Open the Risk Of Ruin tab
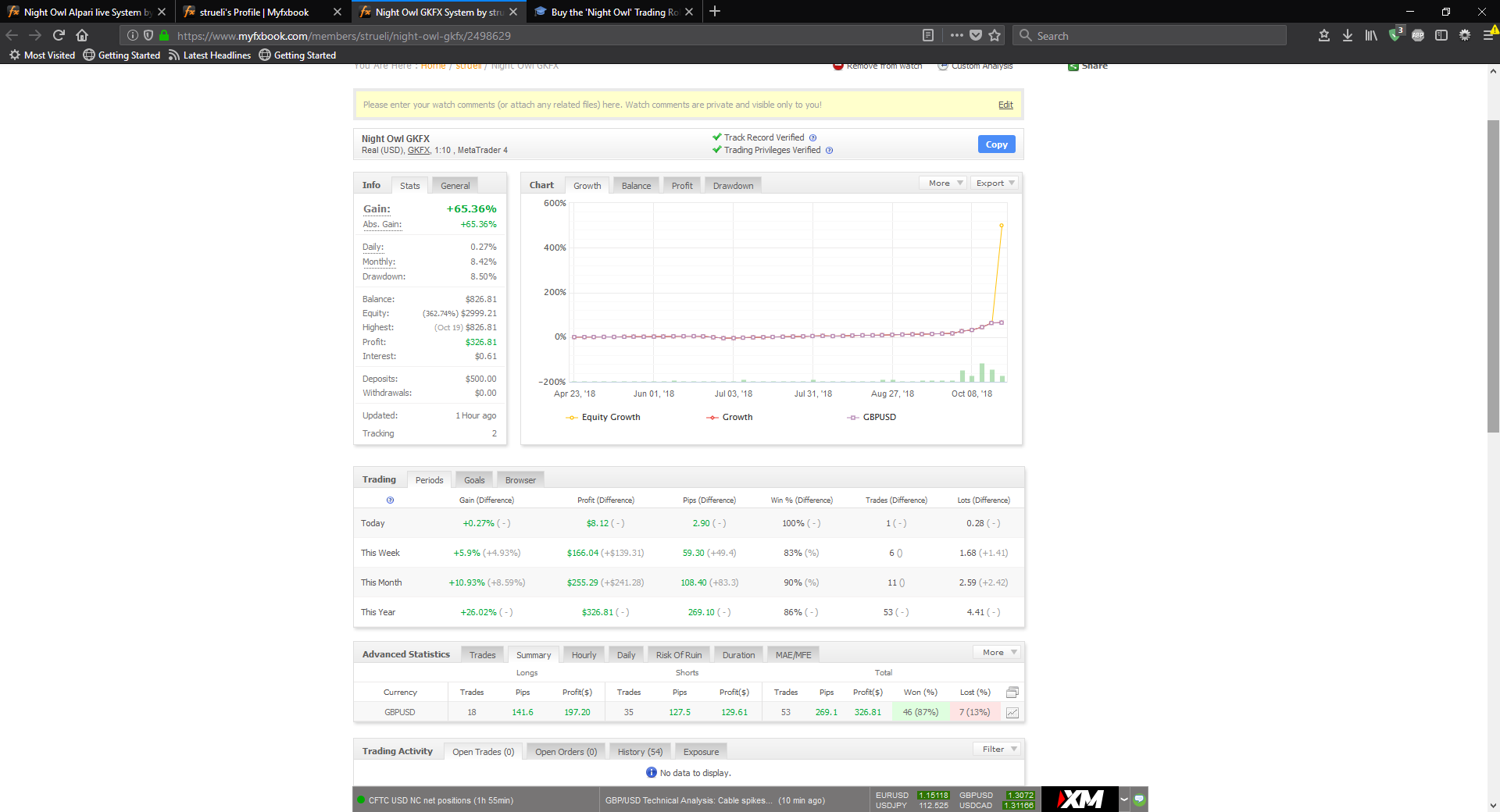 (x=679, y=655)
